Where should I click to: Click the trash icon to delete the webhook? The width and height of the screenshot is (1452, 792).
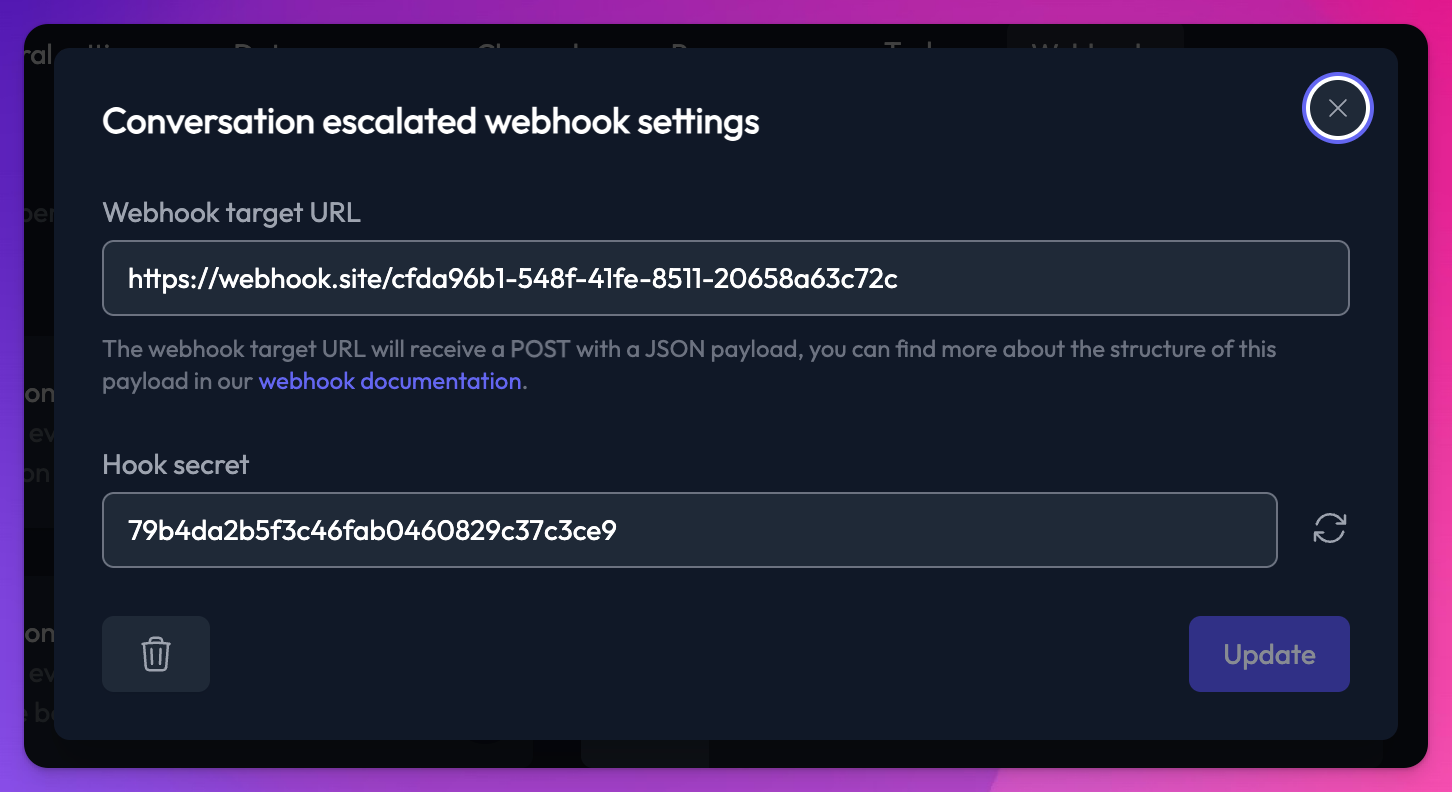click(x=155, y=654)
